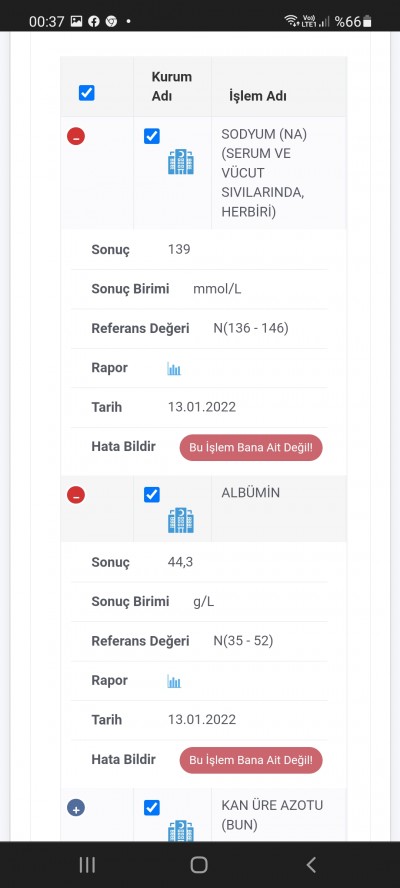The width and height of the screenshot is (400, 888).
Task: Click 'Bu İşlem Bana Ait Değil!' under Albümin
Action: tap(251, 760)
